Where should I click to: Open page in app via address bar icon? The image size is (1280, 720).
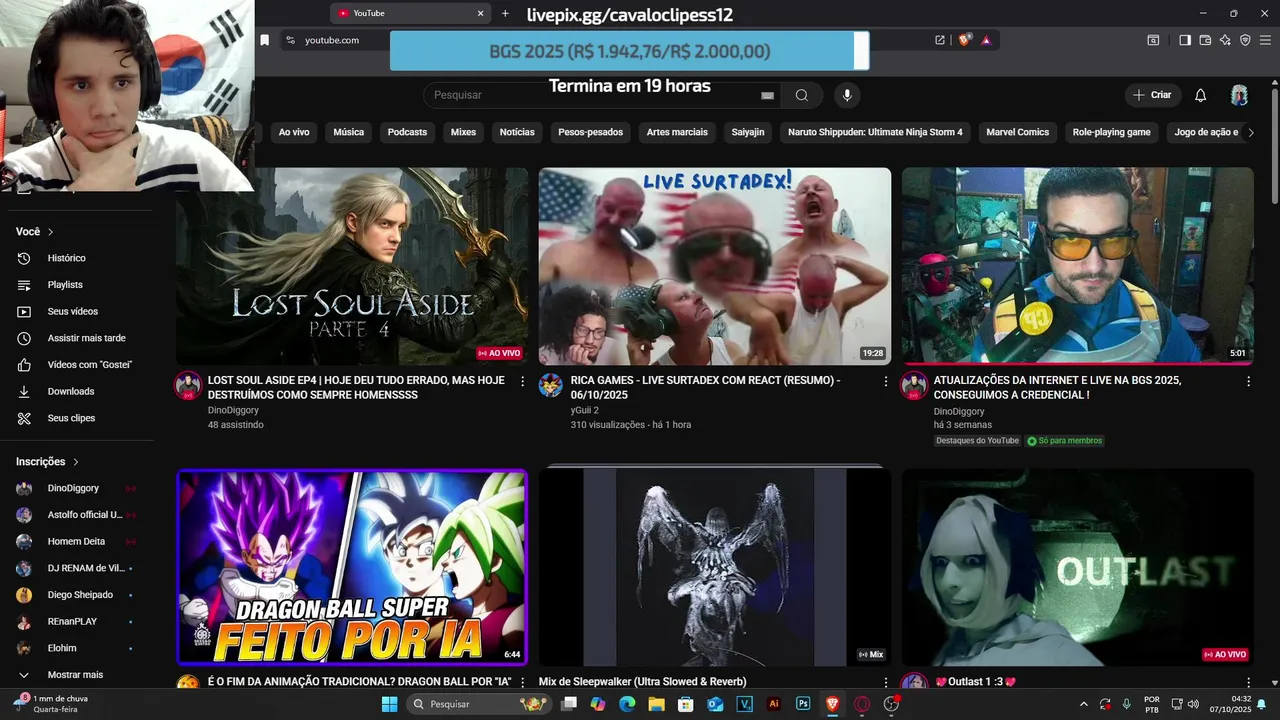(x=940, y=40)
